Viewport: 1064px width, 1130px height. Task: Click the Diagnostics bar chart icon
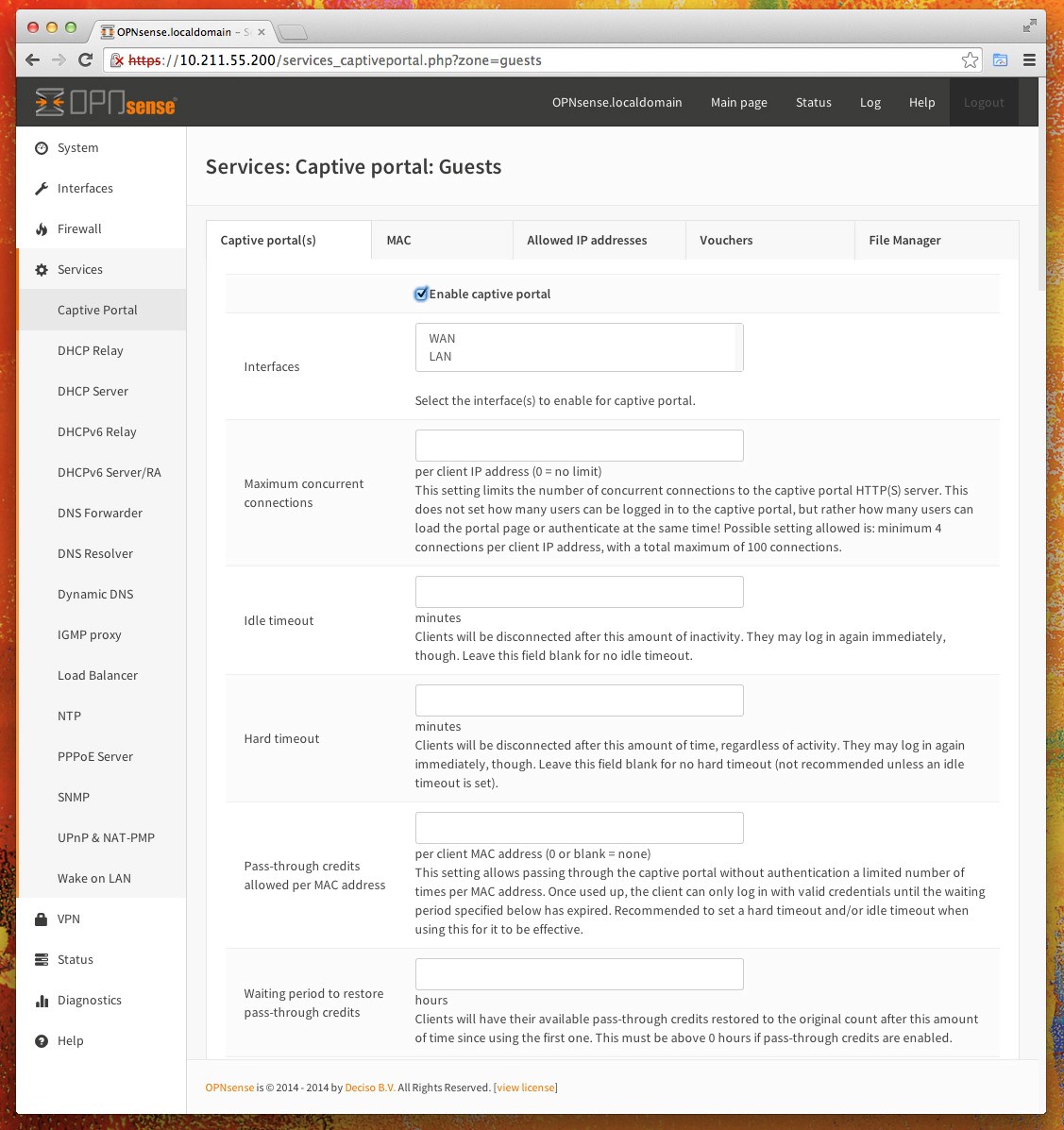click(x=42, y=1001)
